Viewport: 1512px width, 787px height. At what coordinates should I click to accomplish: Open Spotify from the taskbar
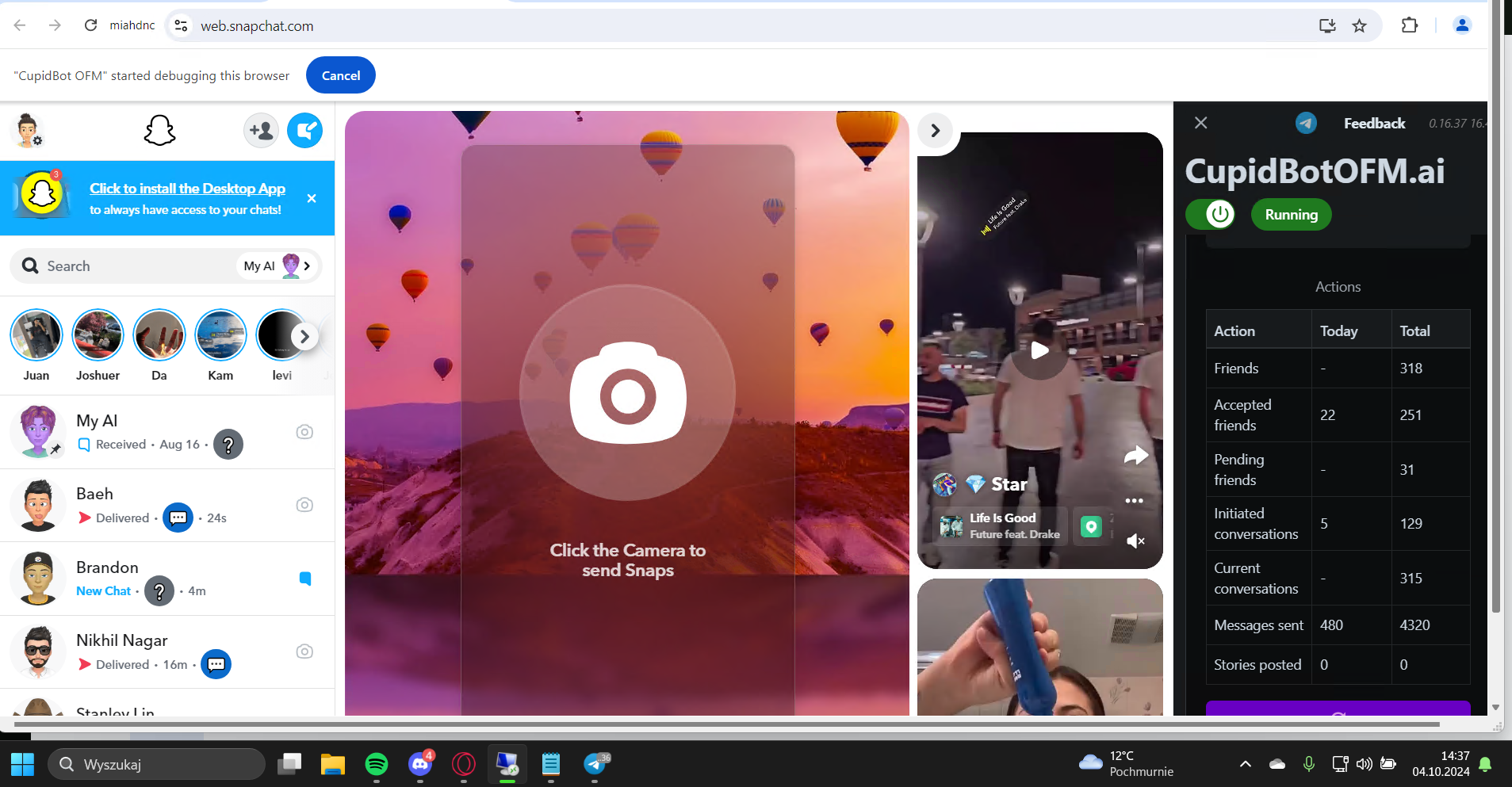tap(377, 764)
